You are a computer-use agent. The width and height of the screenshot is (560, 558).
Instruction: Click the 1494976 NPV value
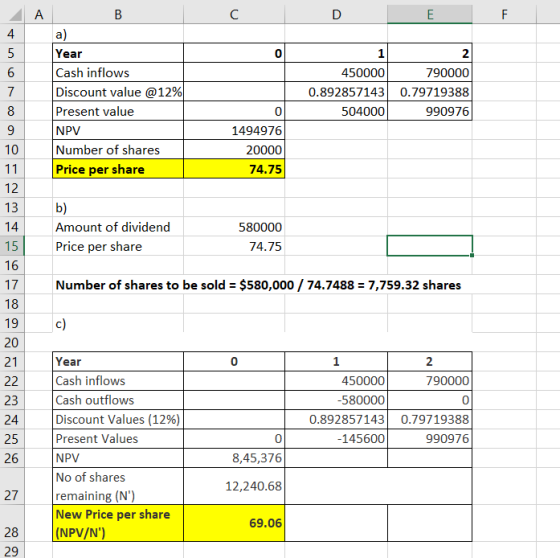pyautogui.click(x=234, y=130)
